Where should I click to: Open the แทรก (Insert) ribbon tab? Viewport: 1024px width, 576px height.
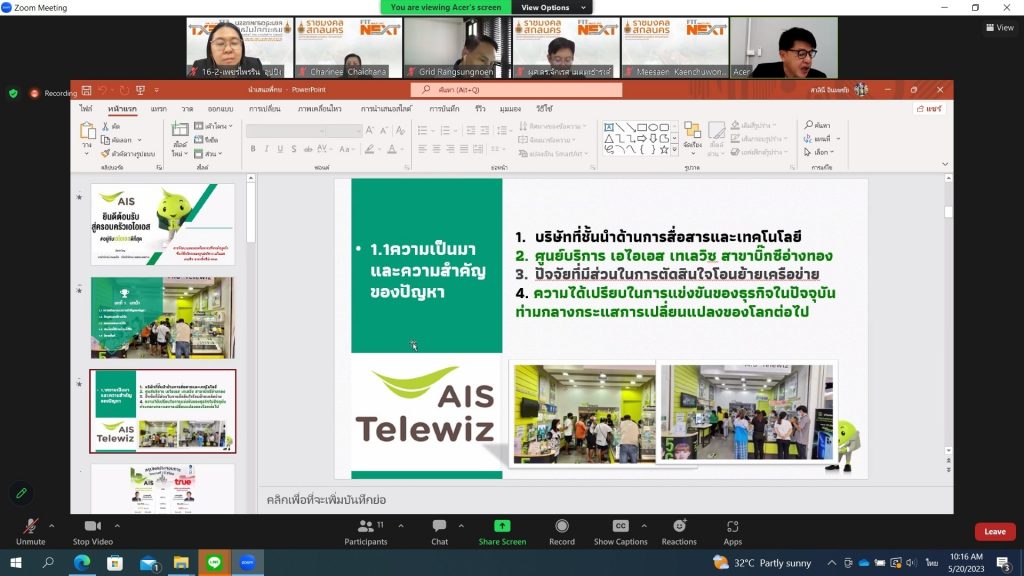pyautogui.click(x=159, y=108)
